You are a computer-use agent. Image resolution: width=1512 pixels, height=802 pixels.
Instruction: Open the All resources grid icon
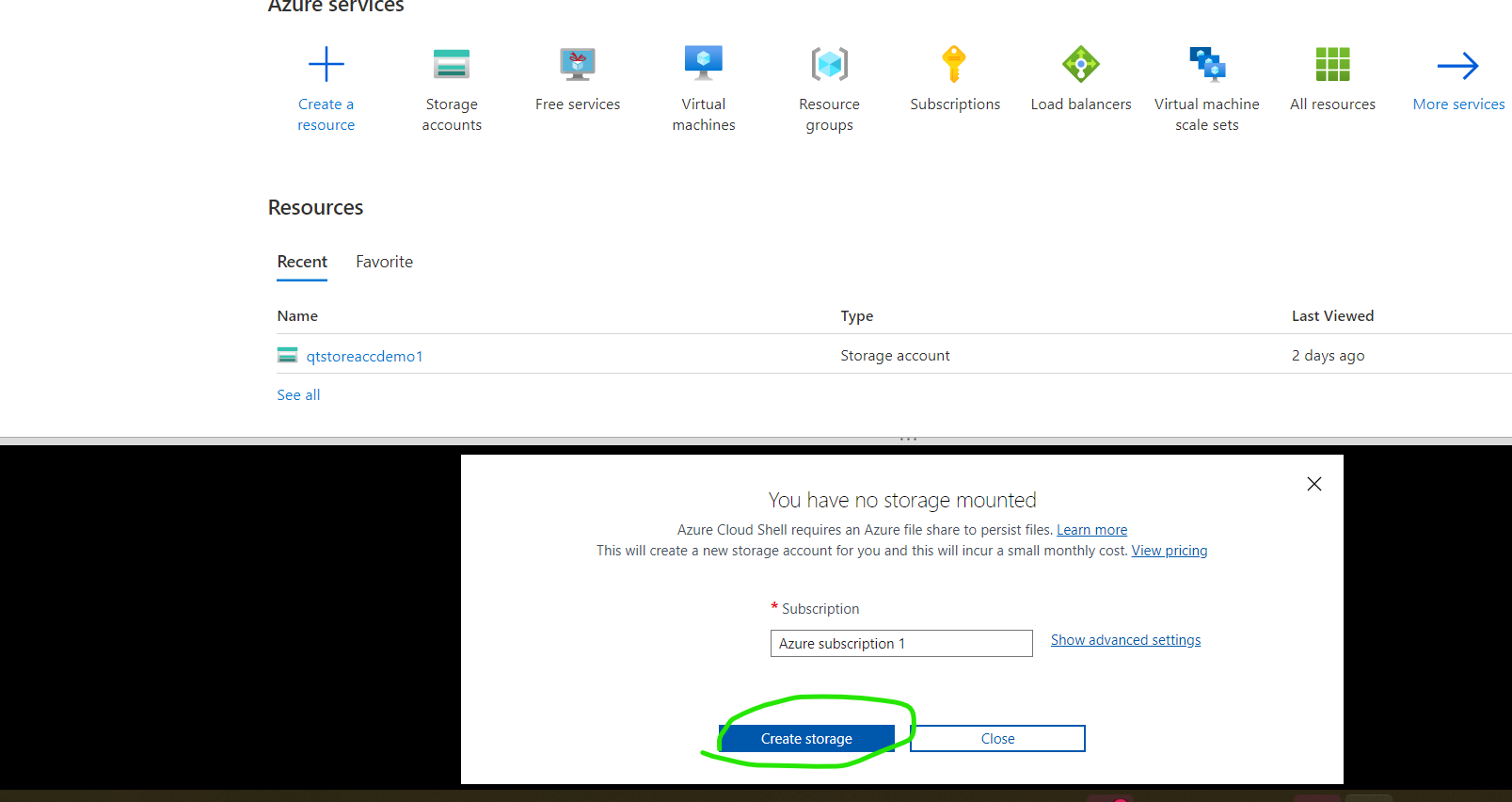click(x=1332, y=64)
